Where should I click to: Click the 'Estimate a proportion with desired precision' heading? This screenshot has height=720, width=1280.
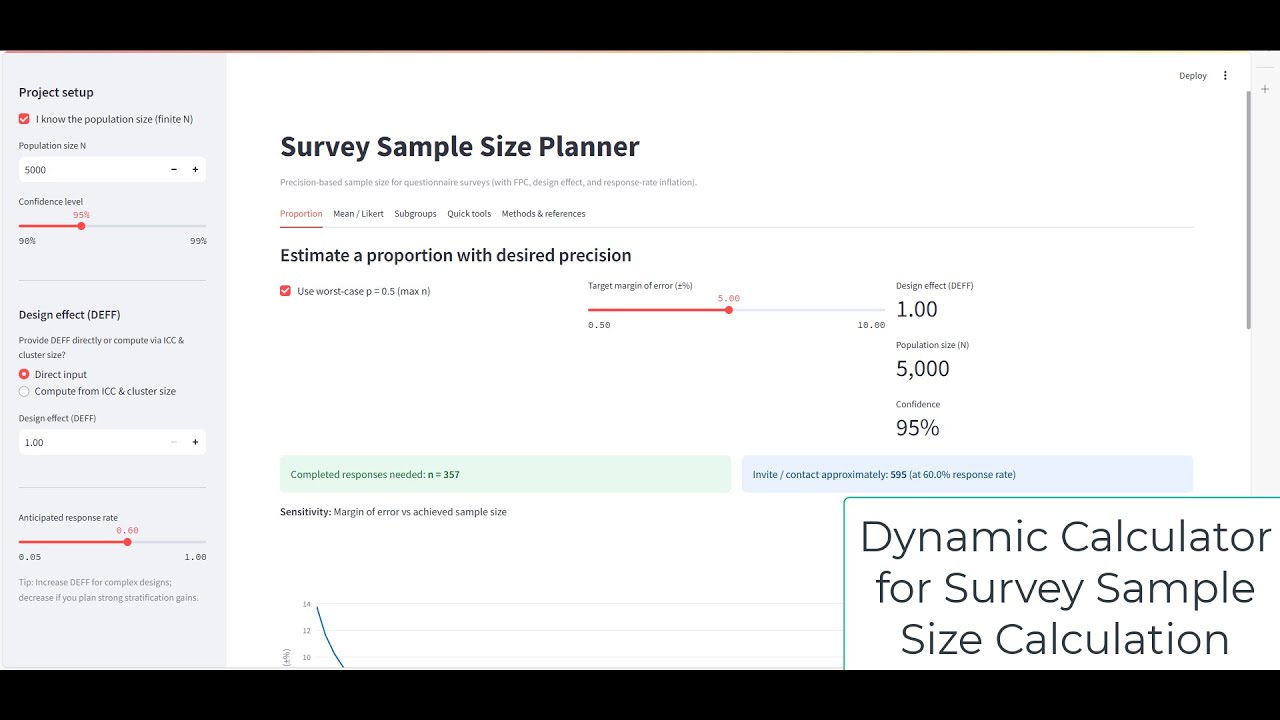click(x=455, y=255)
